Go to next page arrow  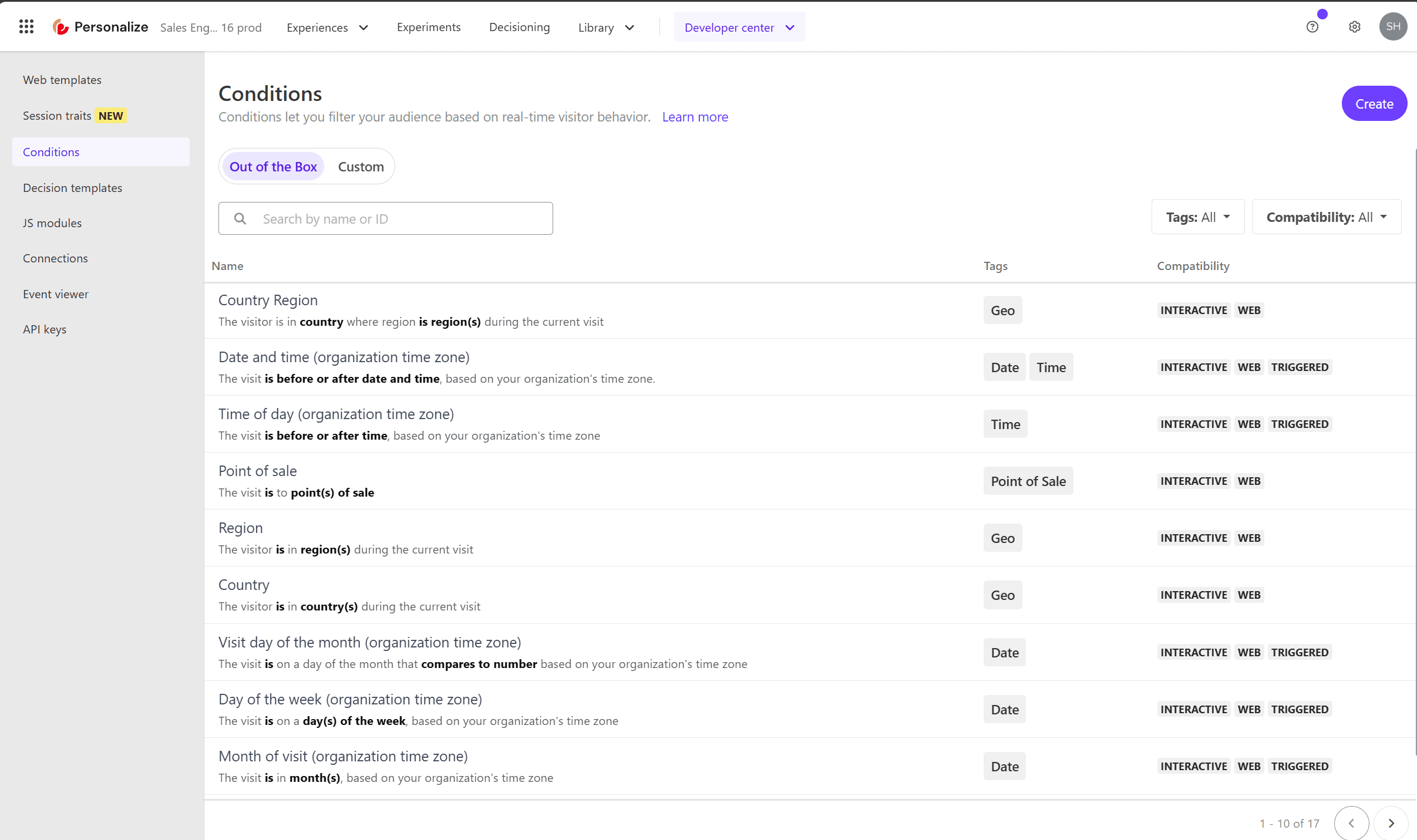point(1391,823)
